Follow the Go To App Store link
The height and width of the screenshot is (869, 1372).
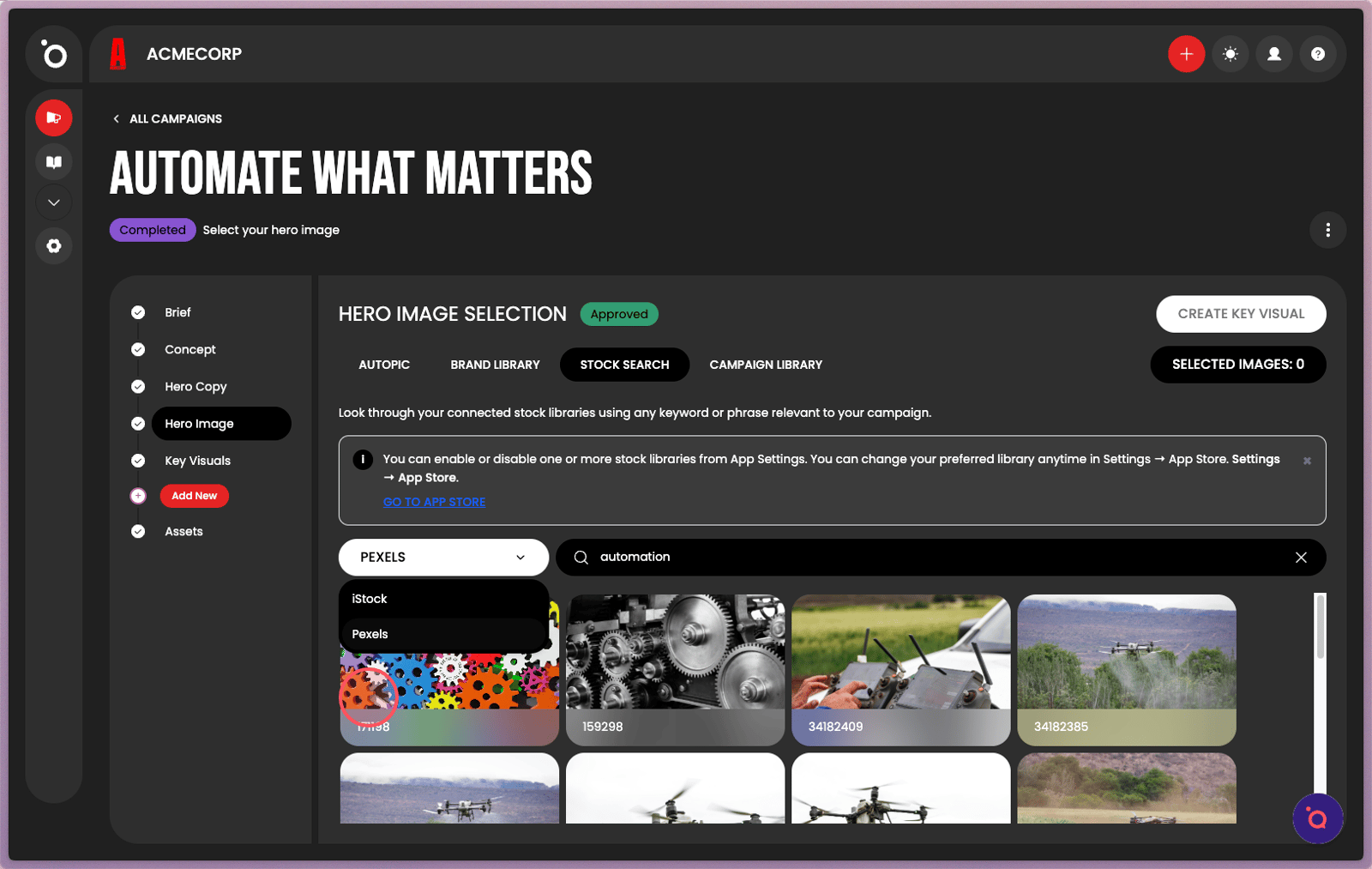click(434, 502)
